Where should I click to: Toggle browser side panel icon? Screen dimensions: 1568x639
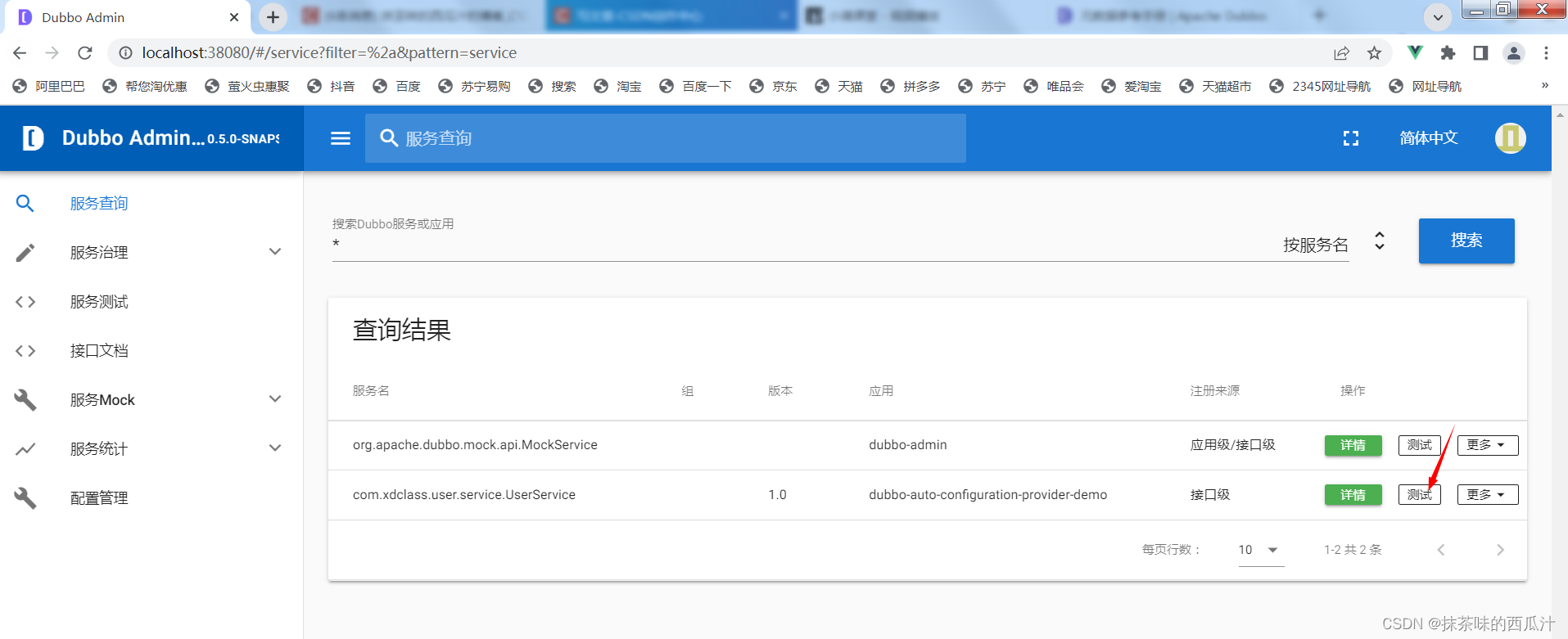pos(1480,53)
